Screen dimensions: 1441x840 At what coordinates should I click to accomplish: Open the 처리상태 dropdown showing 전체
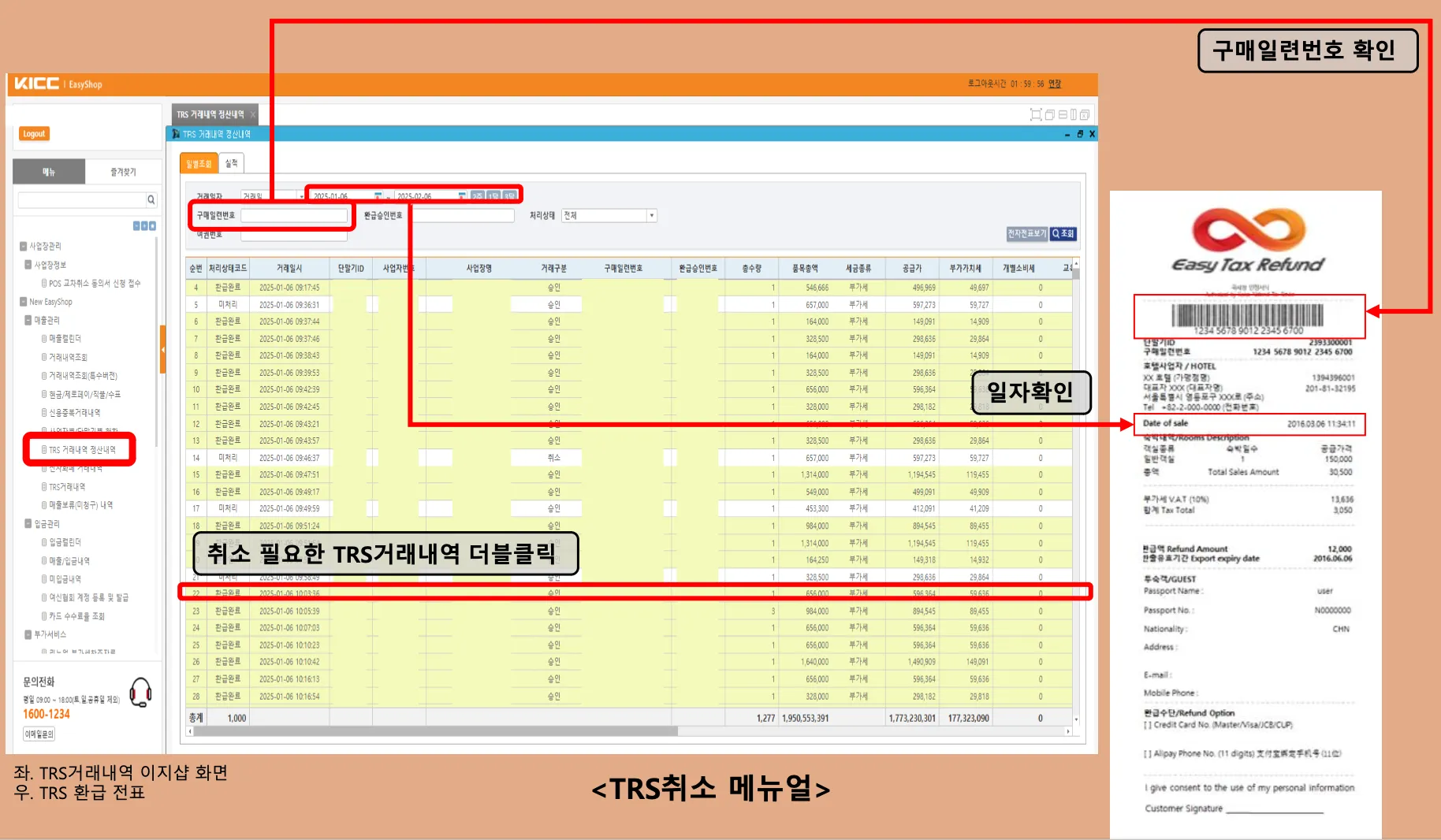(652, 214)
